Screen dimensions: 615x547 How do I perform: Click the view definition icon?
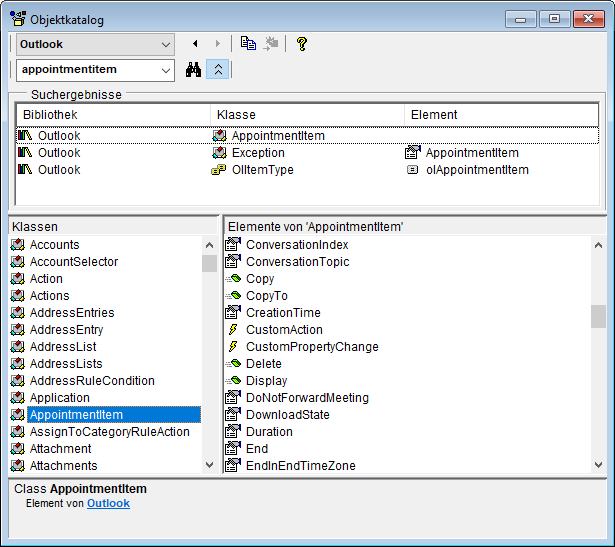(271, 44)
